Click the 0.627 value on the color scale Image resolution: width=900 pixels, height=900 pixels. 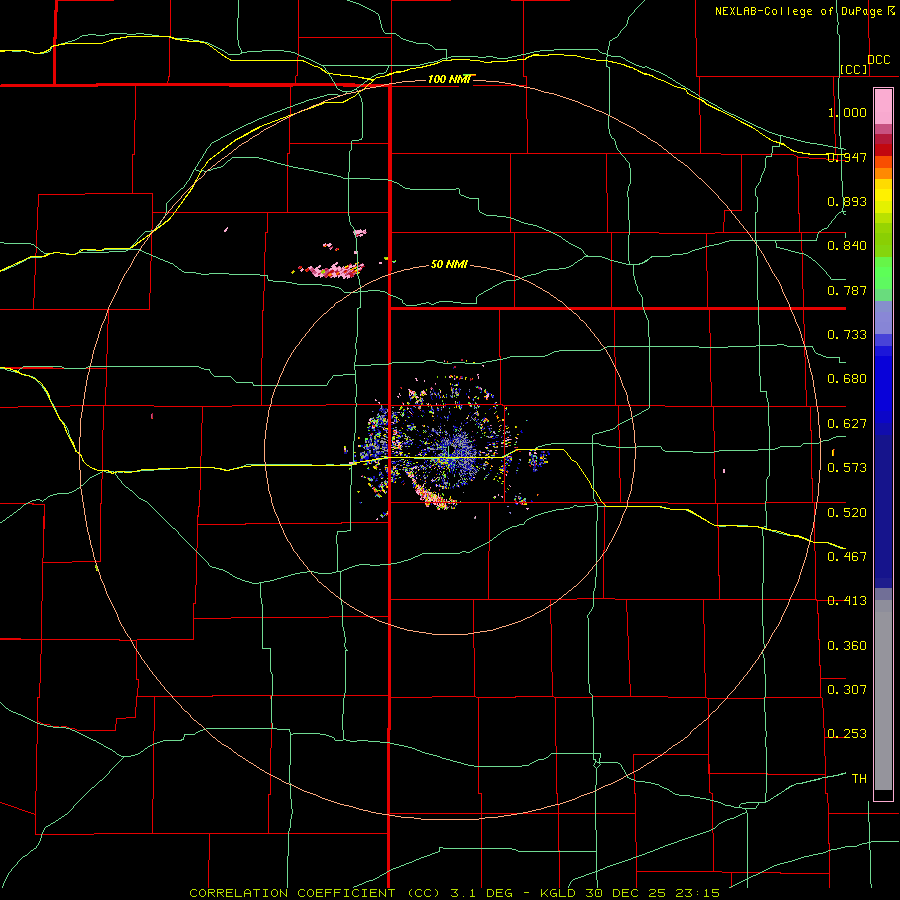(847, 424)
